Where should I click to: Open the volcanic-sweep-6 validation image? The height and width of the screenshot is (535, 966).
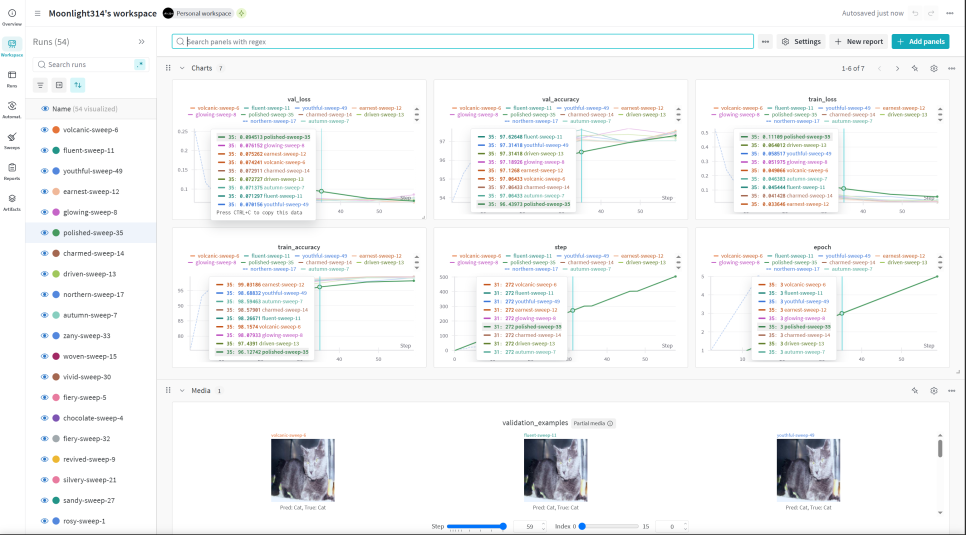coord(303,470)
